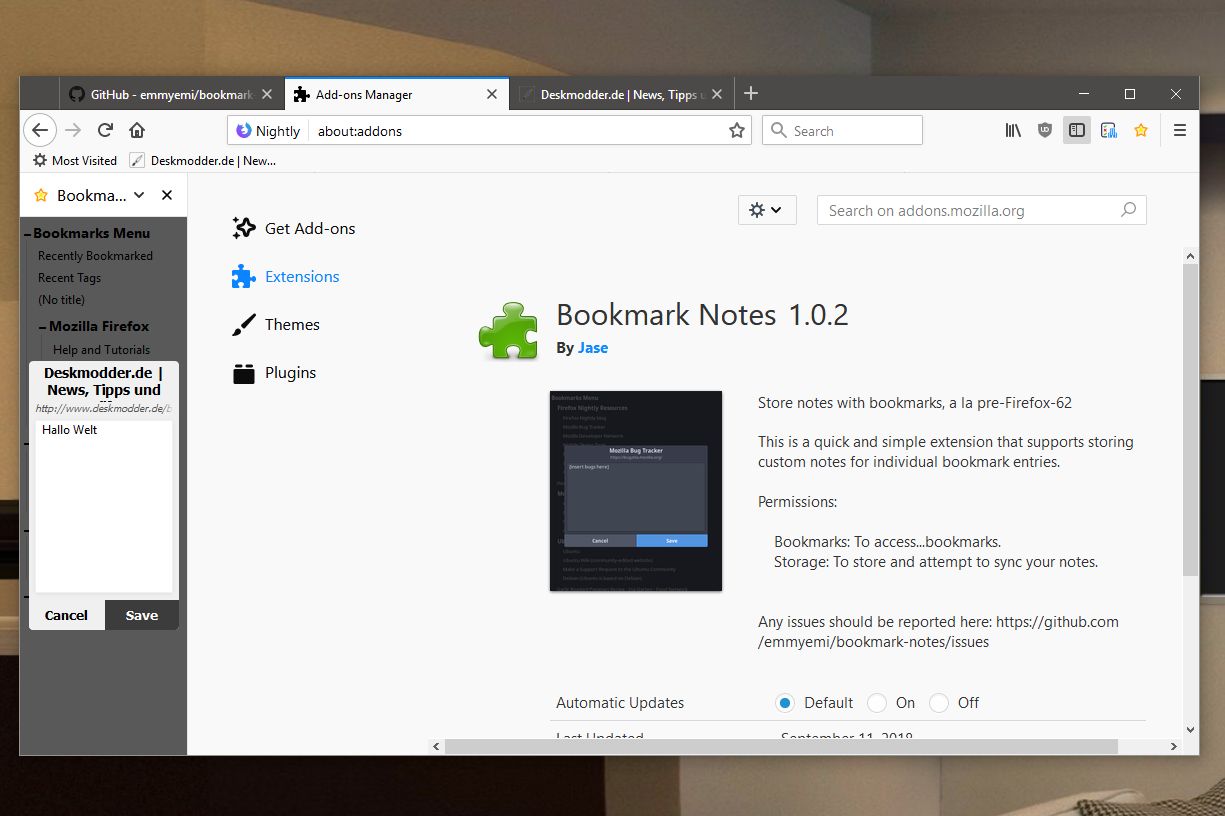Click the forward arrow navigation button
Screen dimensions: 1225x816
click(72, 130)
